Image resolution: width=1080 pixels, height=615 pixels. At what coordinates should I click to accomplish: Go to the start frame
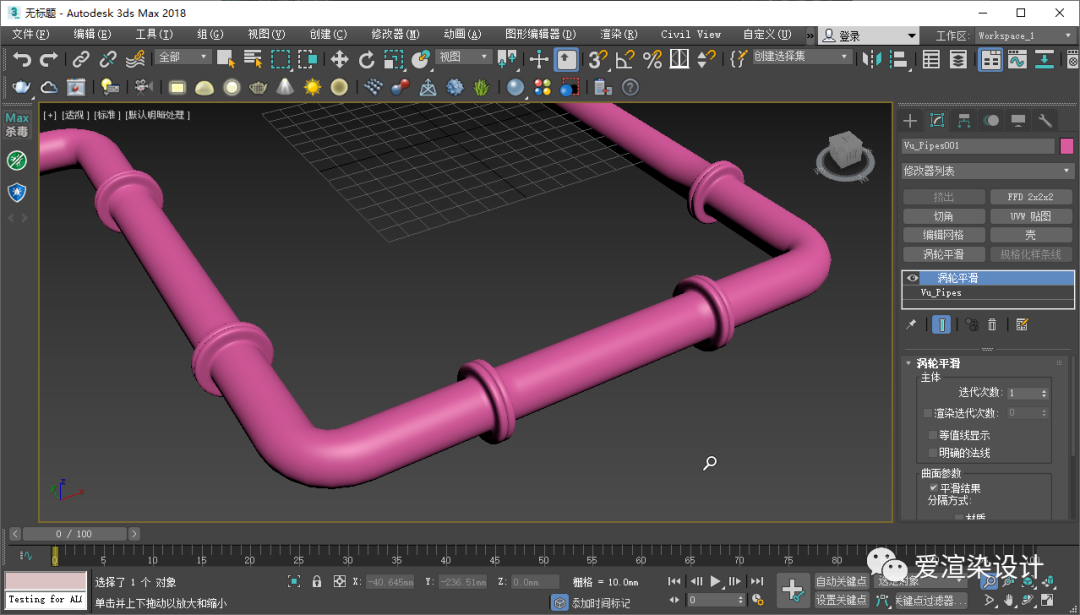click(x=675, y=581)
